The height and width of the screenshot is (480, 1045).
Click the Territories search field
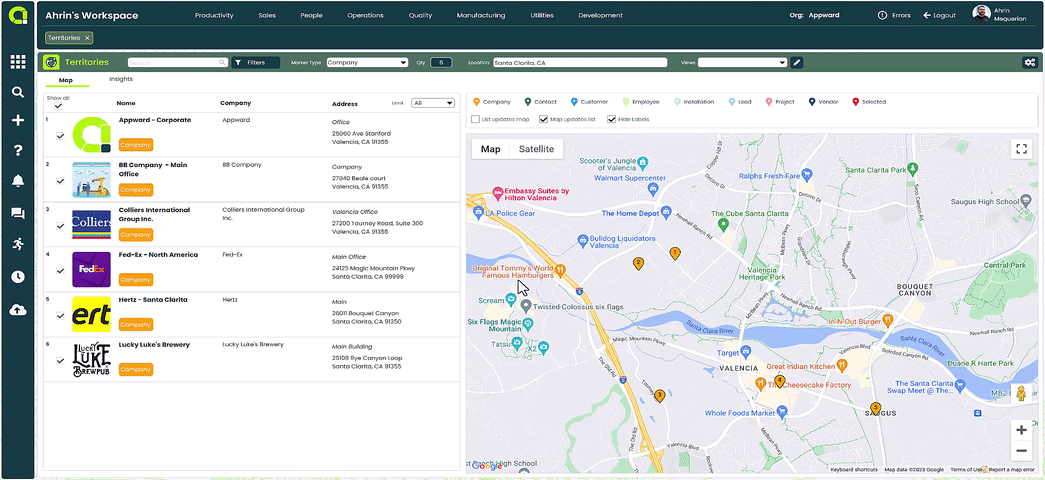pyautogui.click(x=177, y=62)
